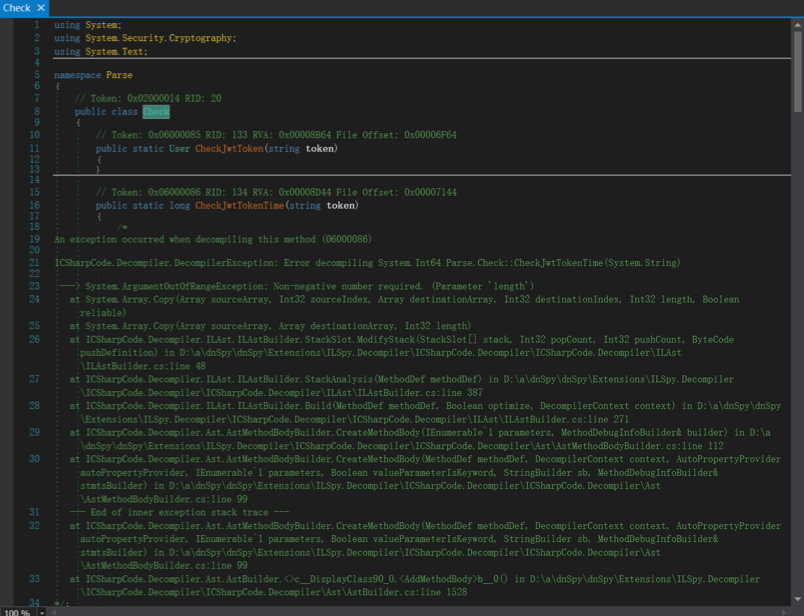804x616 pixels.
Task: Click the long return type keyword
Action: coord(179,206)
